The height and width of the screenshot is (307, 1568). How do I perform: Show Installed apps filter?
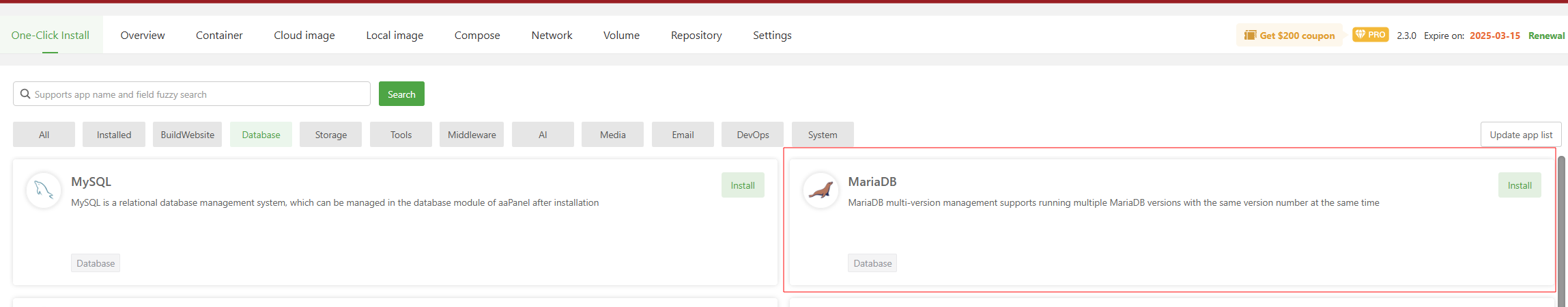click(114, 135)
